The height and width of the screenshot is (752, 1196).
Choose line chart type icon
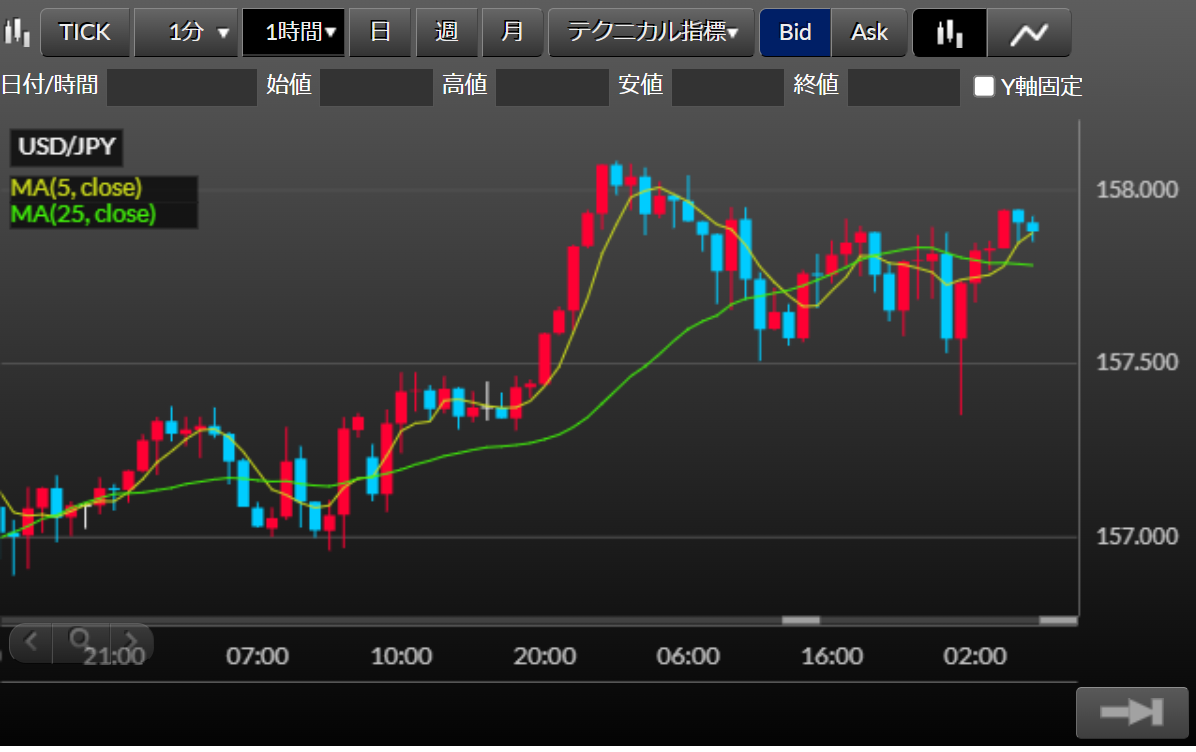tap(1029, 32)
